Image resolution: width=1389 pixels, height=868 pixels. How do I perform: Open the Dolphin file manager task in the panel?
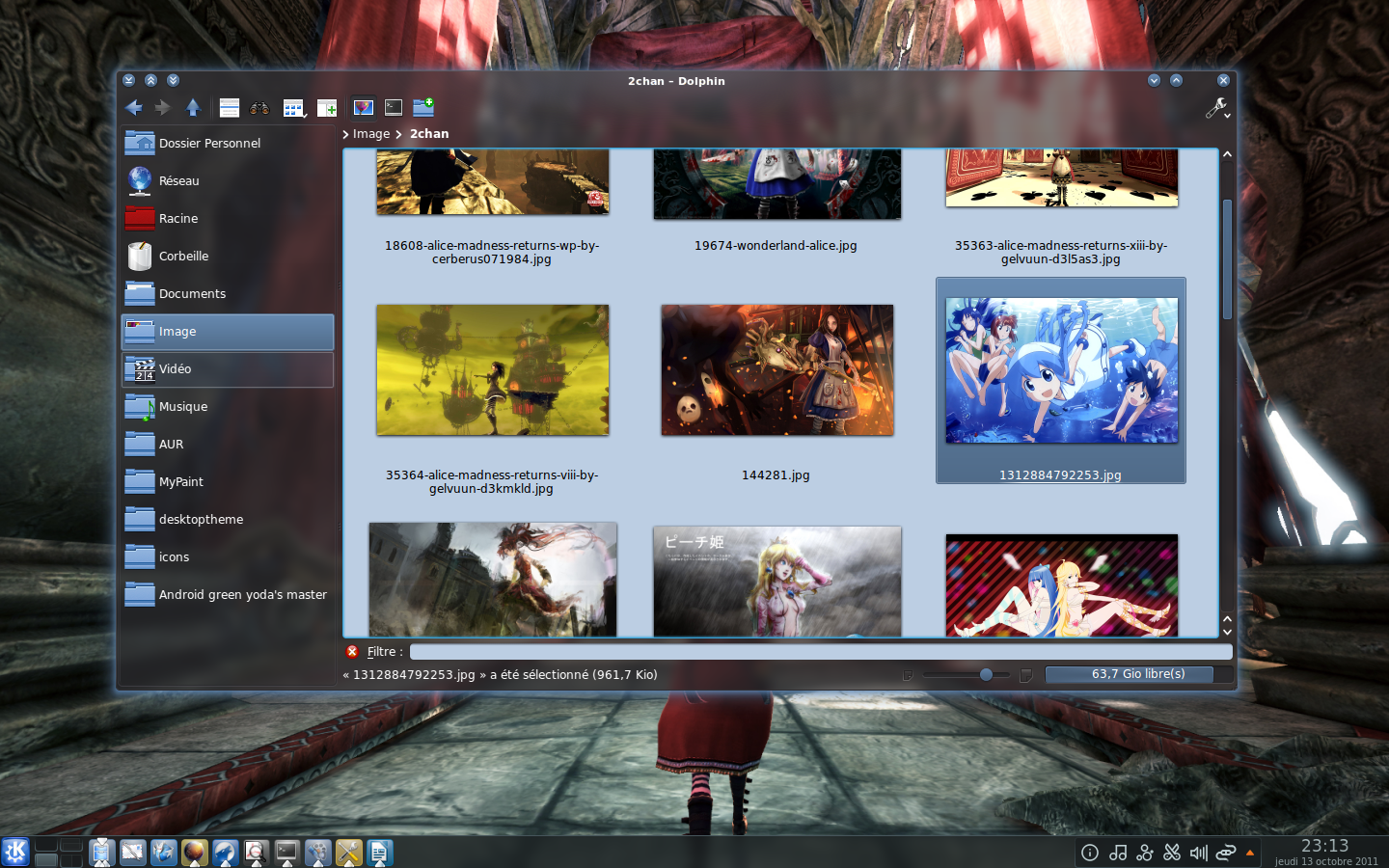[x=101, y=853]
